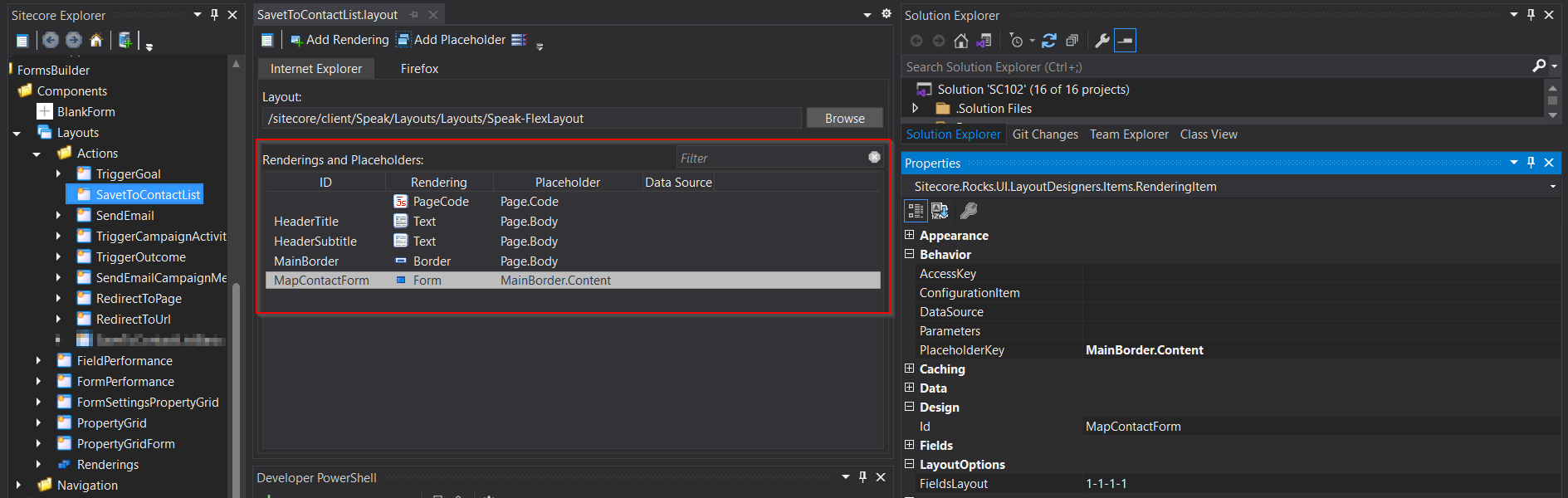Switch to the Firefox tab
Viewport: 1568px width, 498px height.
(x=419, y=69)
